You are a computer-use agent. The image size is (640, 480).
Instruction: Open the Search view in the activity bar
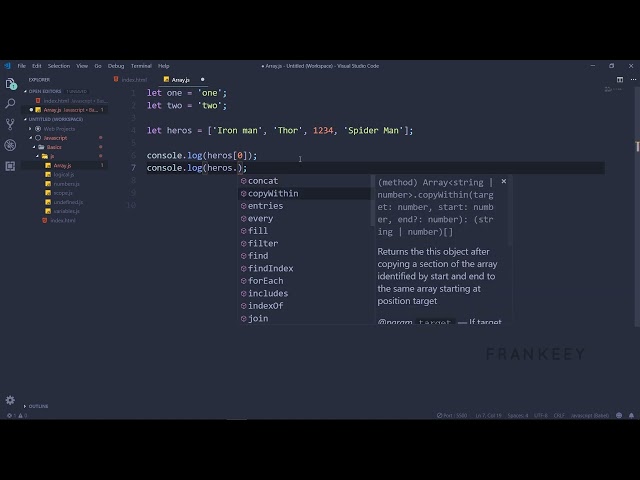point(10,104)
